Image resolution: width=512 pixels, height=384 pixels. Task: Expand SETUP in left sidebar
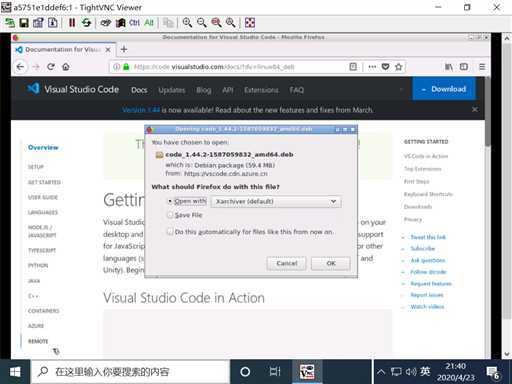pos(36,167)
